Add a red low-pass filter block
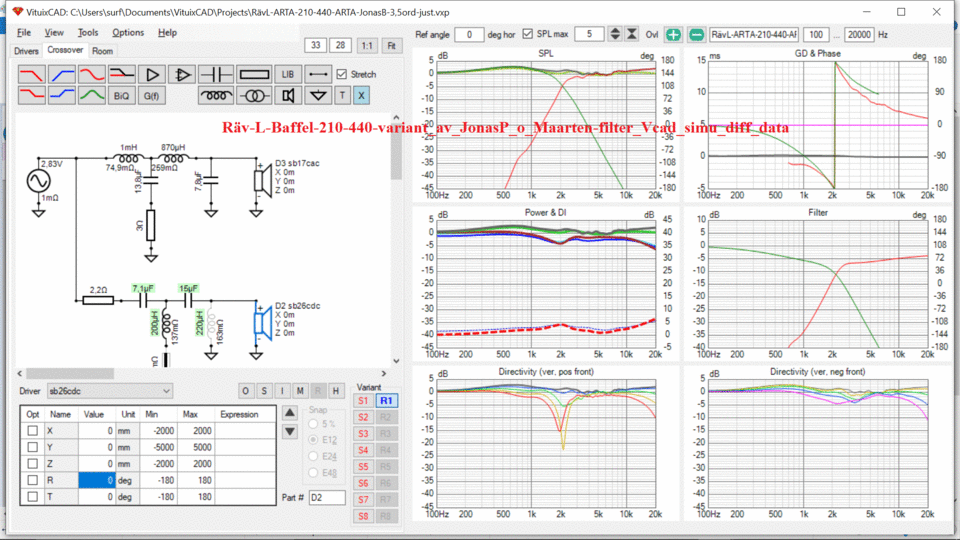 31,75
